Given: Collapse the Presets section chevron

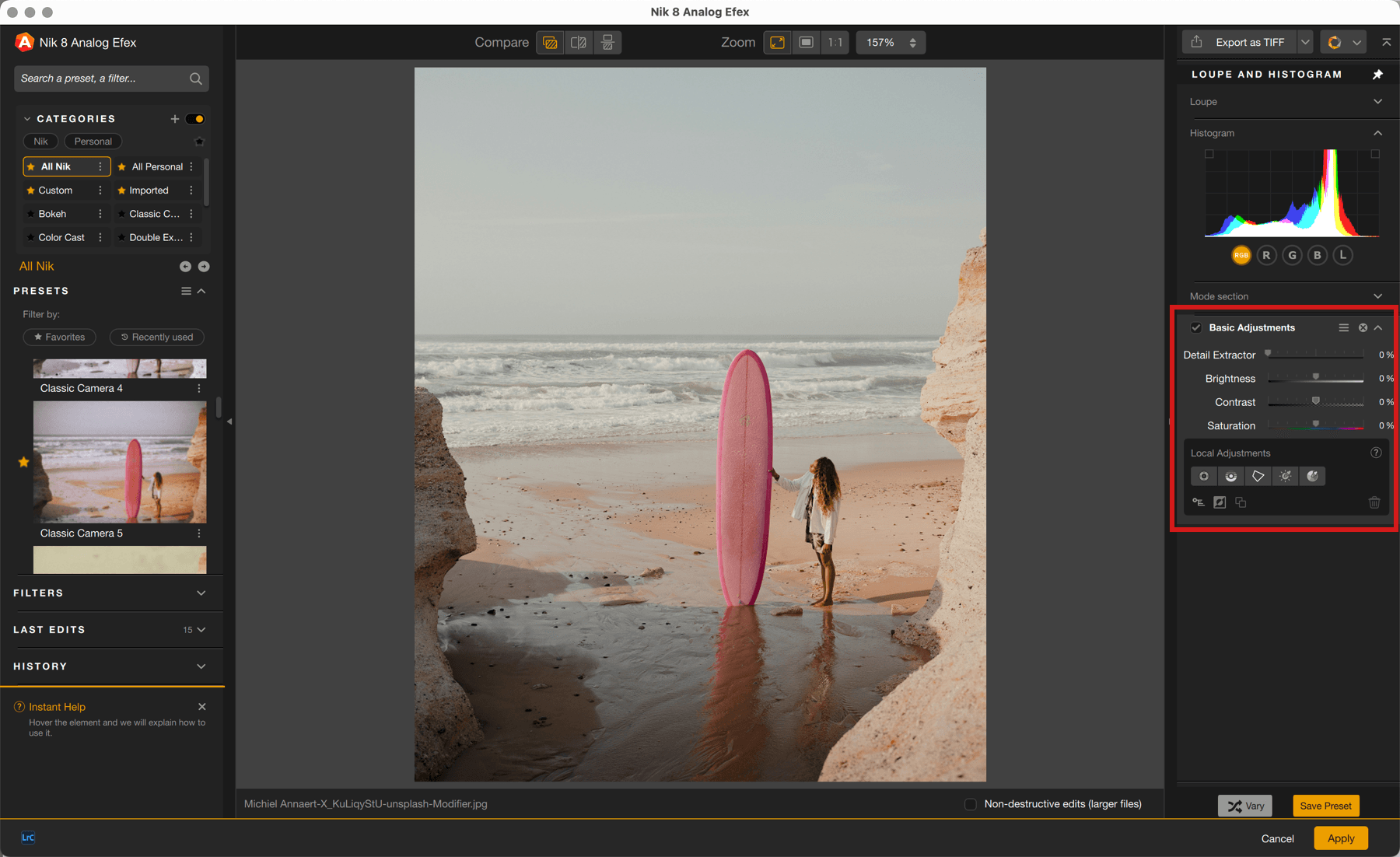Looking at the screenshot, I should coord(201,291).
